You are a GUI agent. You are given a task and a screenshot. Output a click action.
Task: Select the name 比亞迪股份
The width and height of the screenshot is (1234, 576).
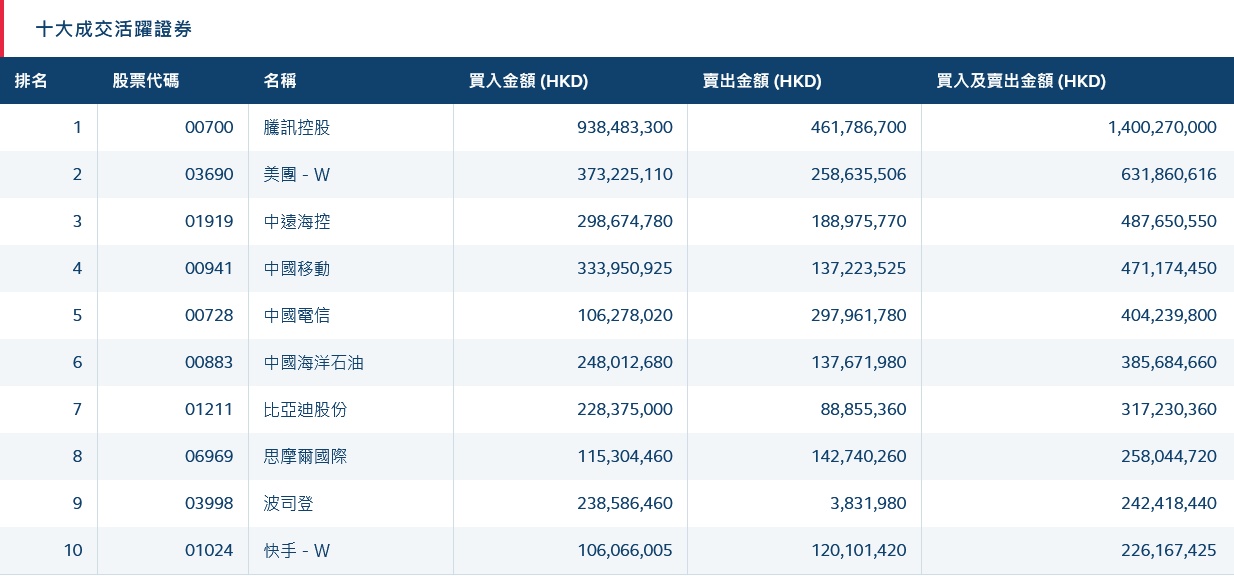pyautogui.click(x=306, y=409)
